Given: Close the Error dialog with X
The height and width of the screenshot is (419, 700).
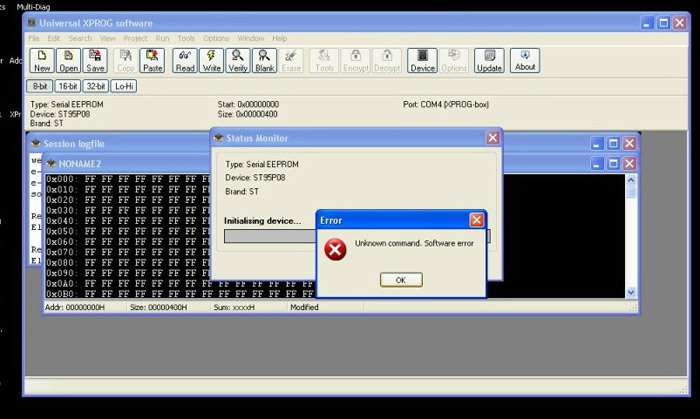Looking at the screenshot, I should [476, 220].
